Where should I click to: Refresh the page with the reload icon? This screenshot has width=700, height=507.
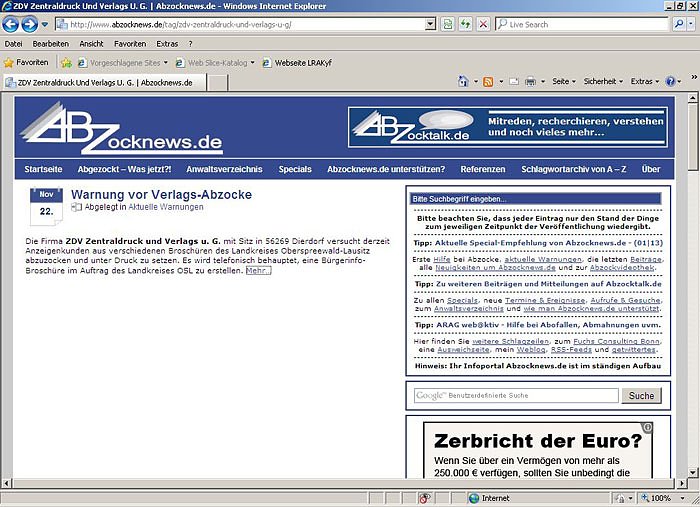[x=465, y=24]
